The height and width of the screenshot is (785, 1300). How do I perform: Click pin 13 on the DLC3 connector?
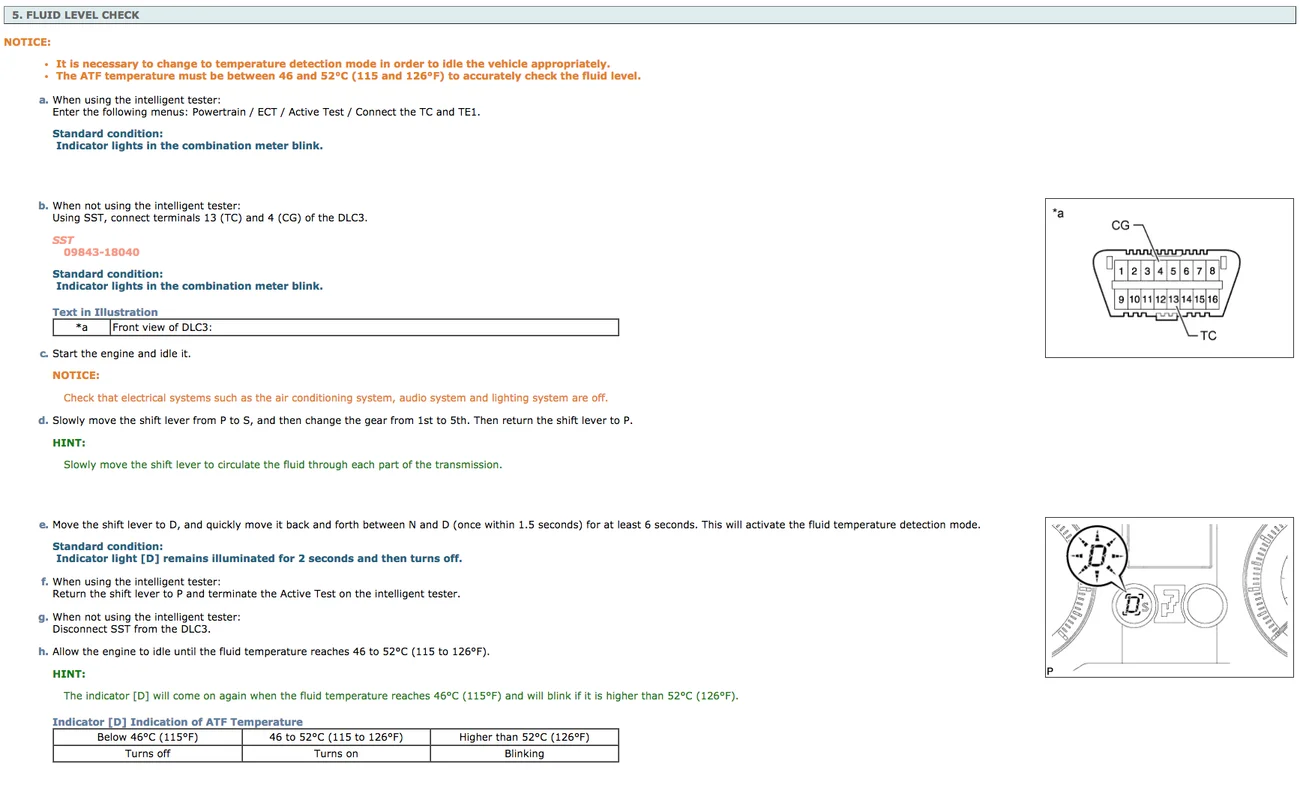(x=1173, y=299)
